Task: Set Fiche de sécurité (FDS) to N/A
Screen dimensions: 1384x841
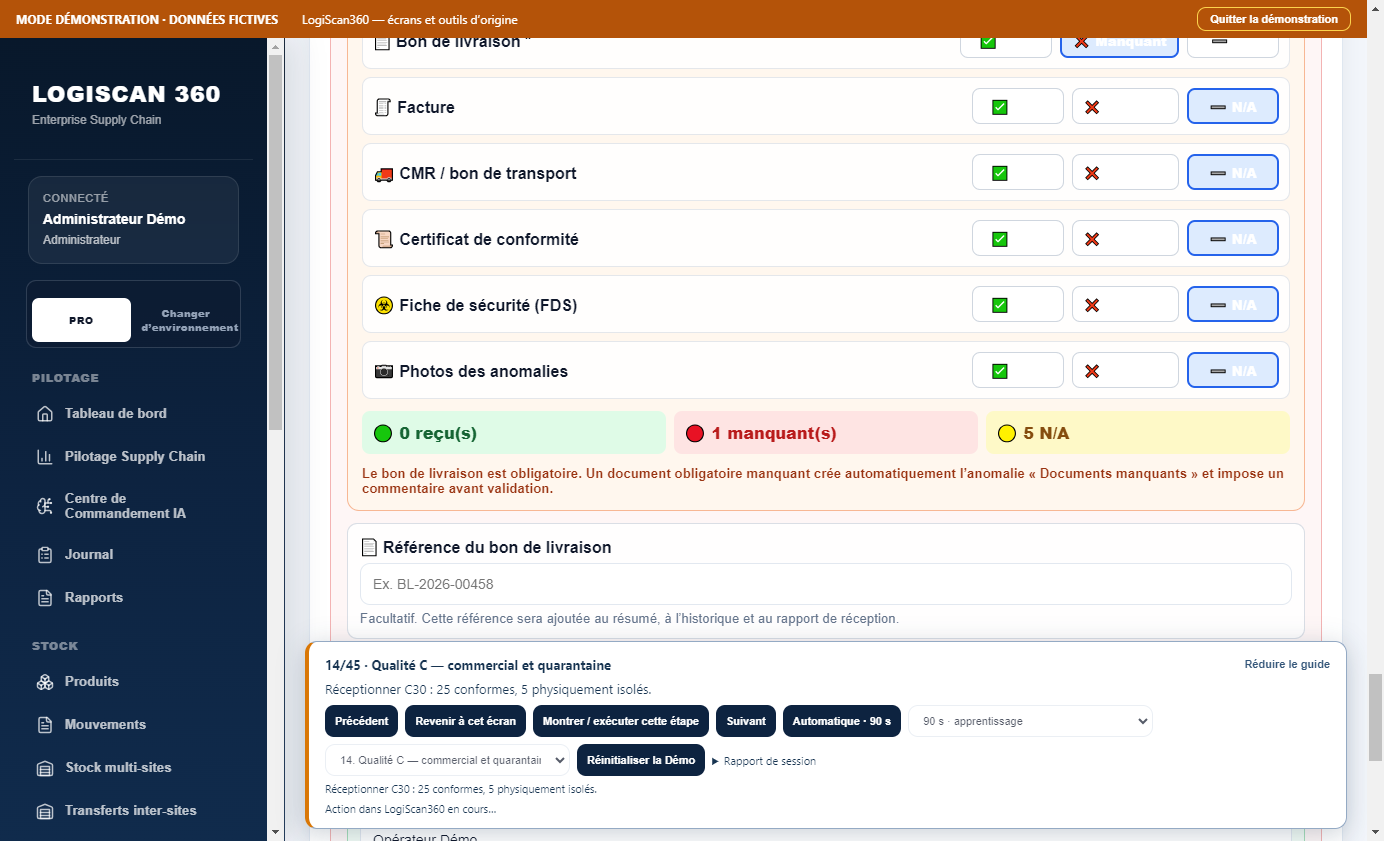Action: [1233, 305]
